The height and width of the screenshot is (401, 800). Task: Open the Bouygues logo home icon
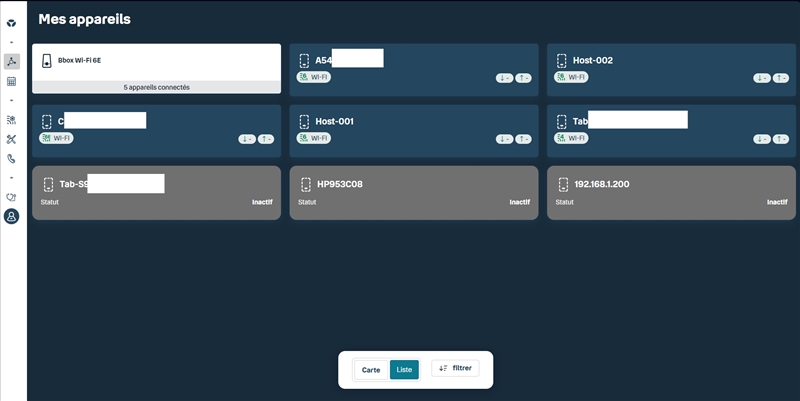click(x=11, y=23)
